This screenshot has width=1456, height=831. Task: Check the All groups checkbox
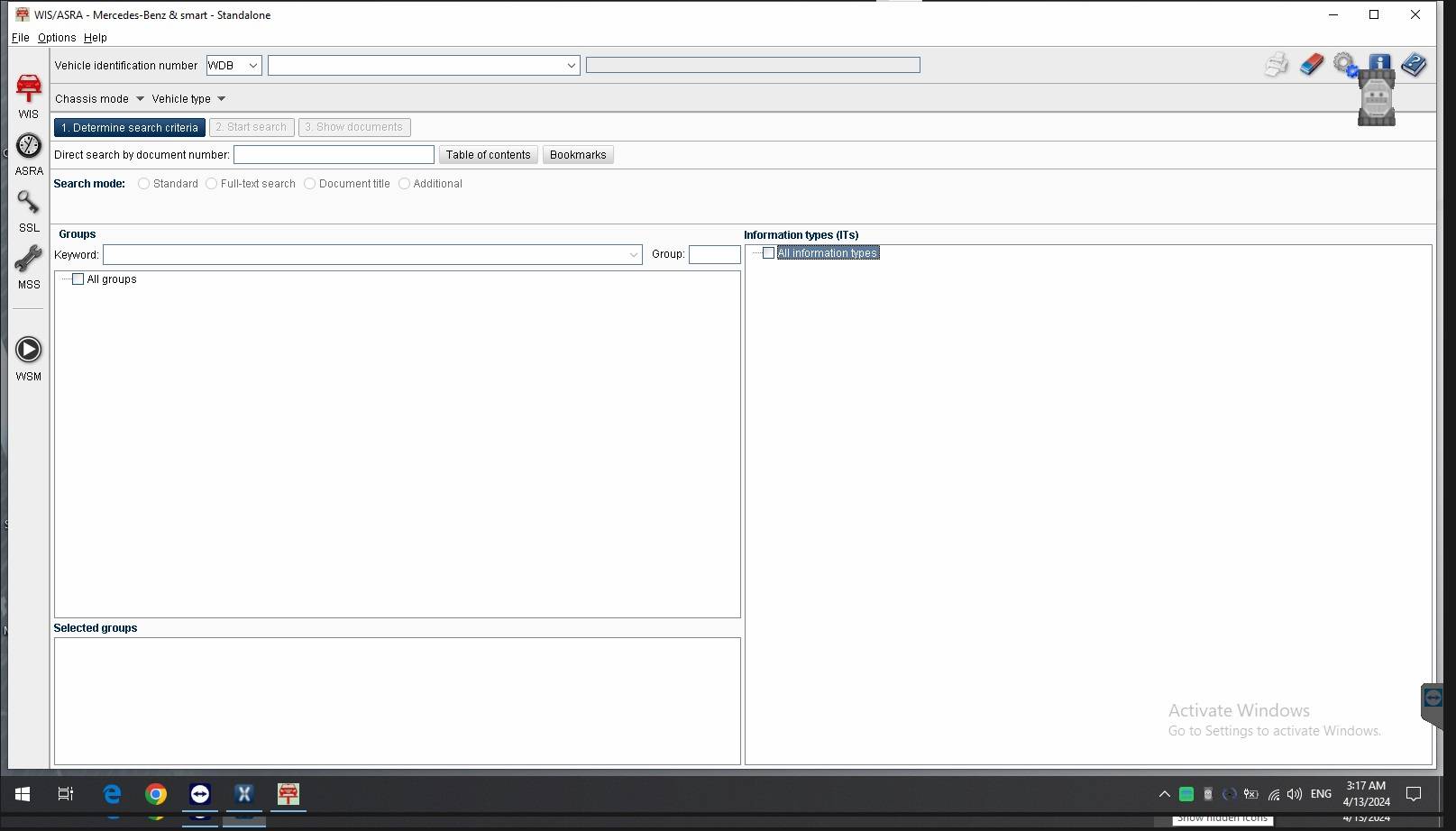click(78, 279)
